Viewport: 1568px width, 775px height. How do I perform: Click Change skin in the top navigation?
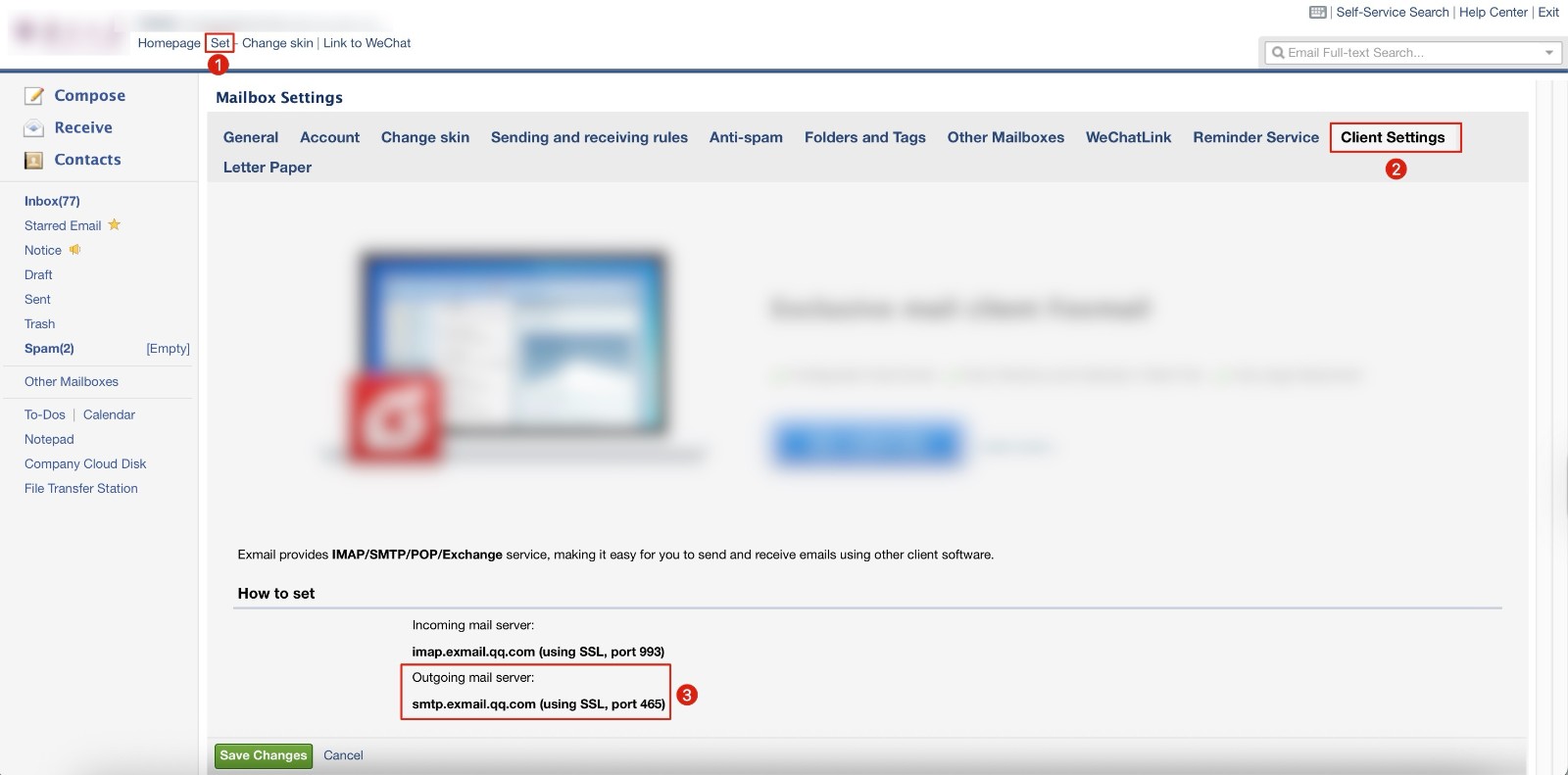(277, 43)
